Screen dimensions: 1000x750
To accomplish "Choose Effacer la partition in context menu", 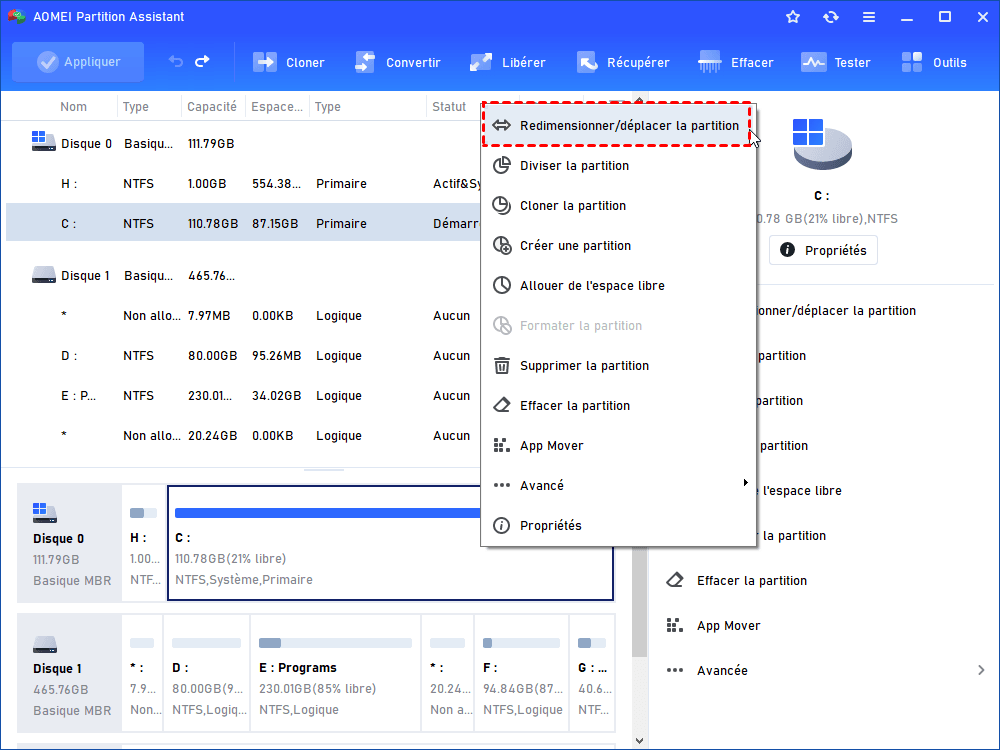I will 618,406.
